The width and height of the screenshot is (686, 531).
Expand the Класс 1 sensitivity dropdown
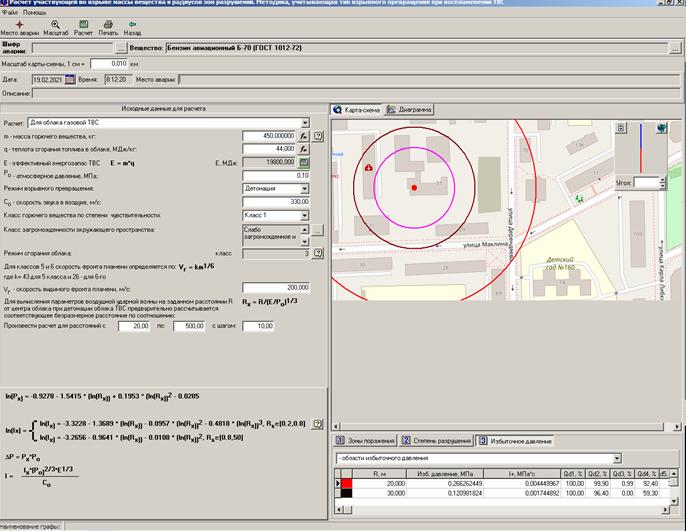coord(303,214)
